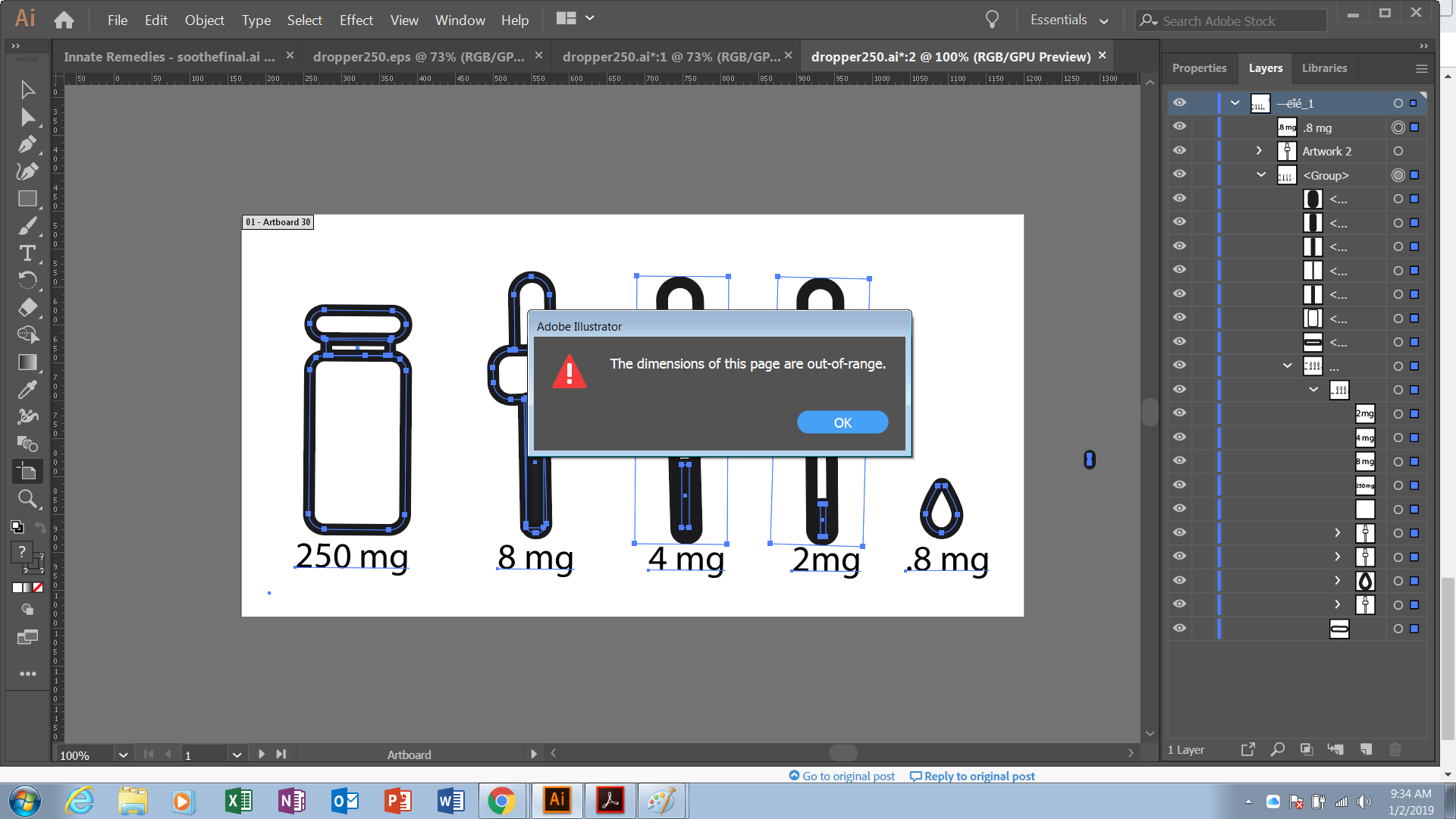
Task: Select the Zoom tool
Action: pyautogui.click(x=27, y=499)
